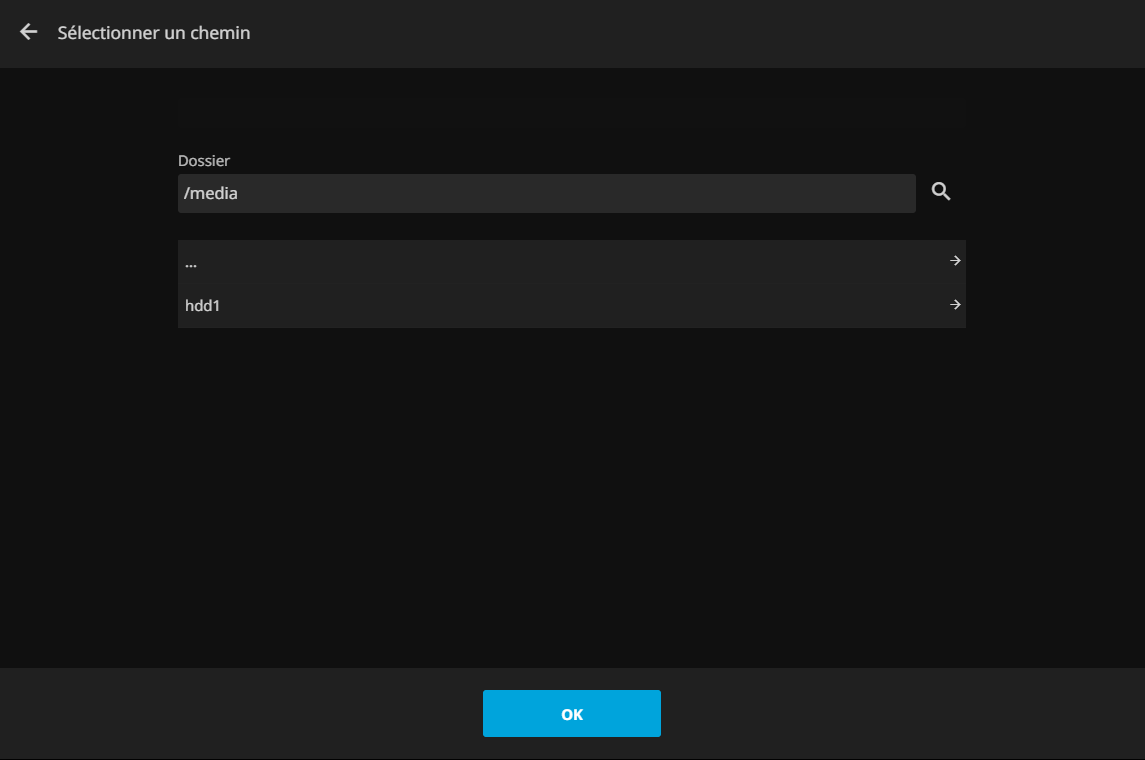Click the right arrow on the '...' row
Viewport: 1145px width, 760px height.
click(x=955, y=261)
